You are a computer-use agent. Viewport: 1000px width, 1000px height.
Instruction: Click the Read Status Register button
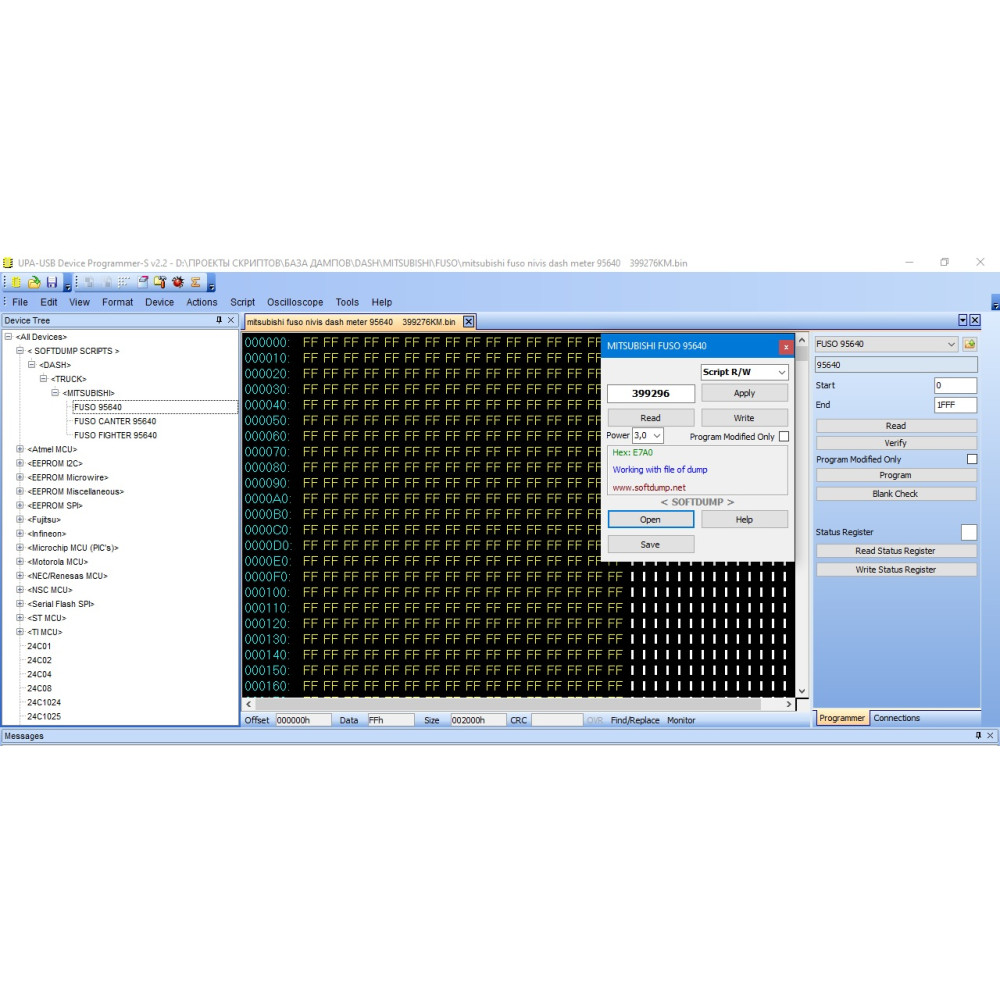click(x=895, y=550)
